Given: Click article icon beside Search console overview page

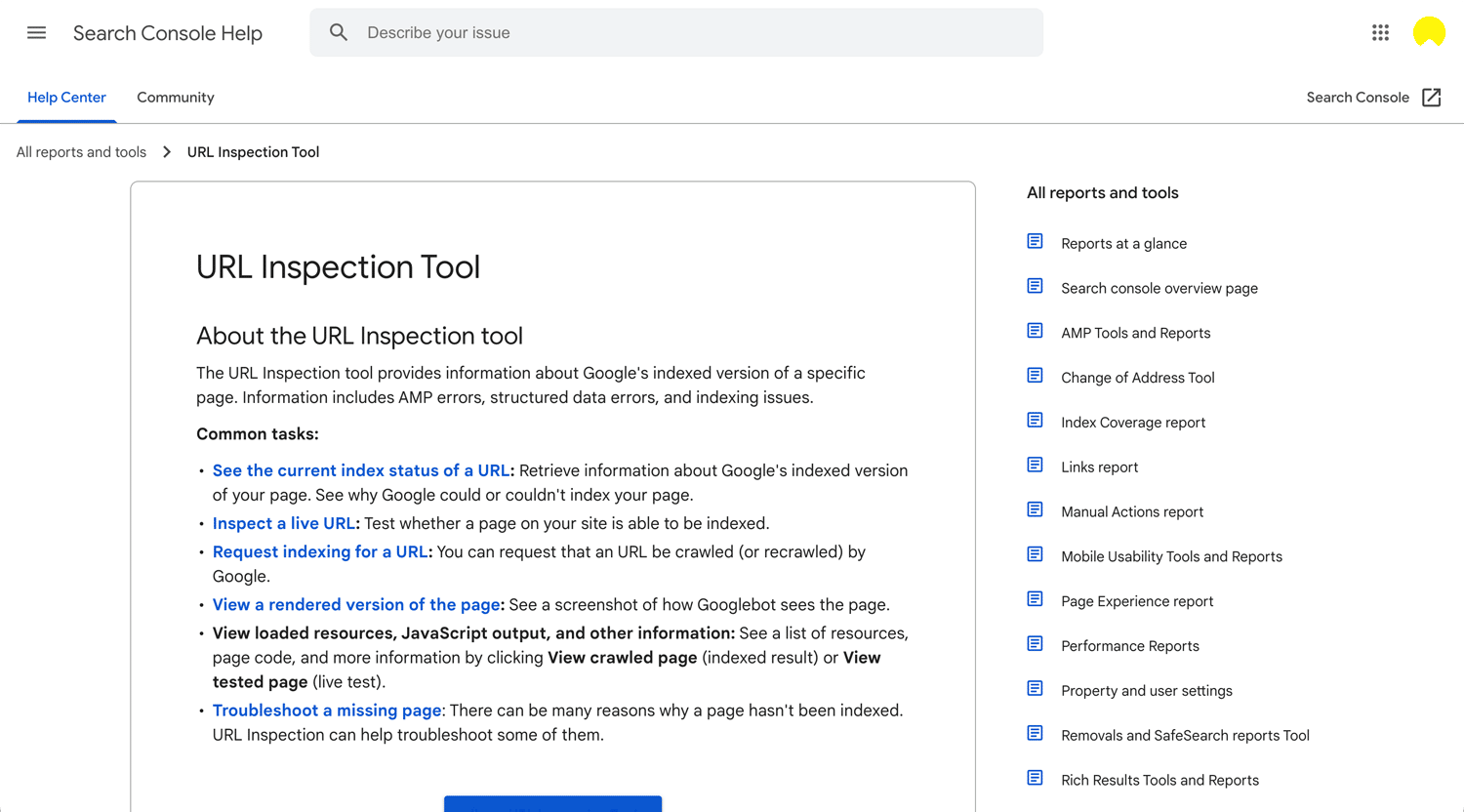Looking at the screenshot, I should pos(1035,286).
